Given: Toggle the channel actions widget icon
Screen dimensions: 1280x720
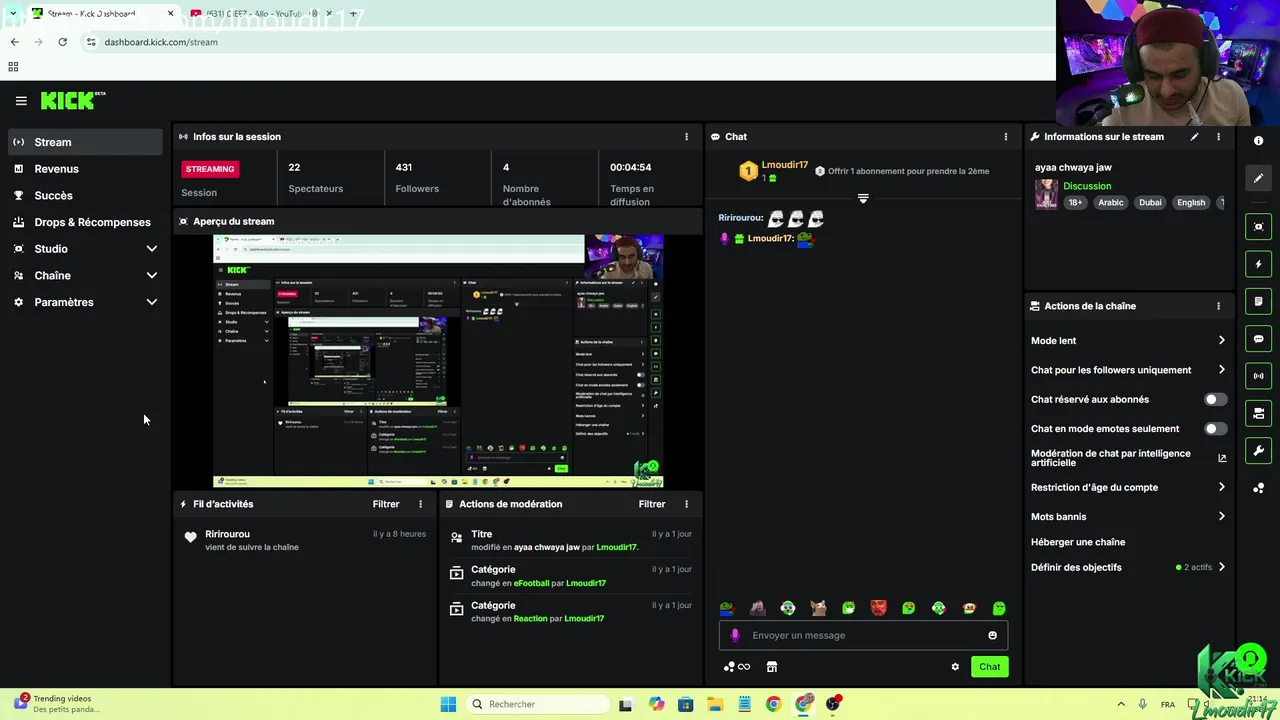Looking at the screenshot, I should [1258, 413].
